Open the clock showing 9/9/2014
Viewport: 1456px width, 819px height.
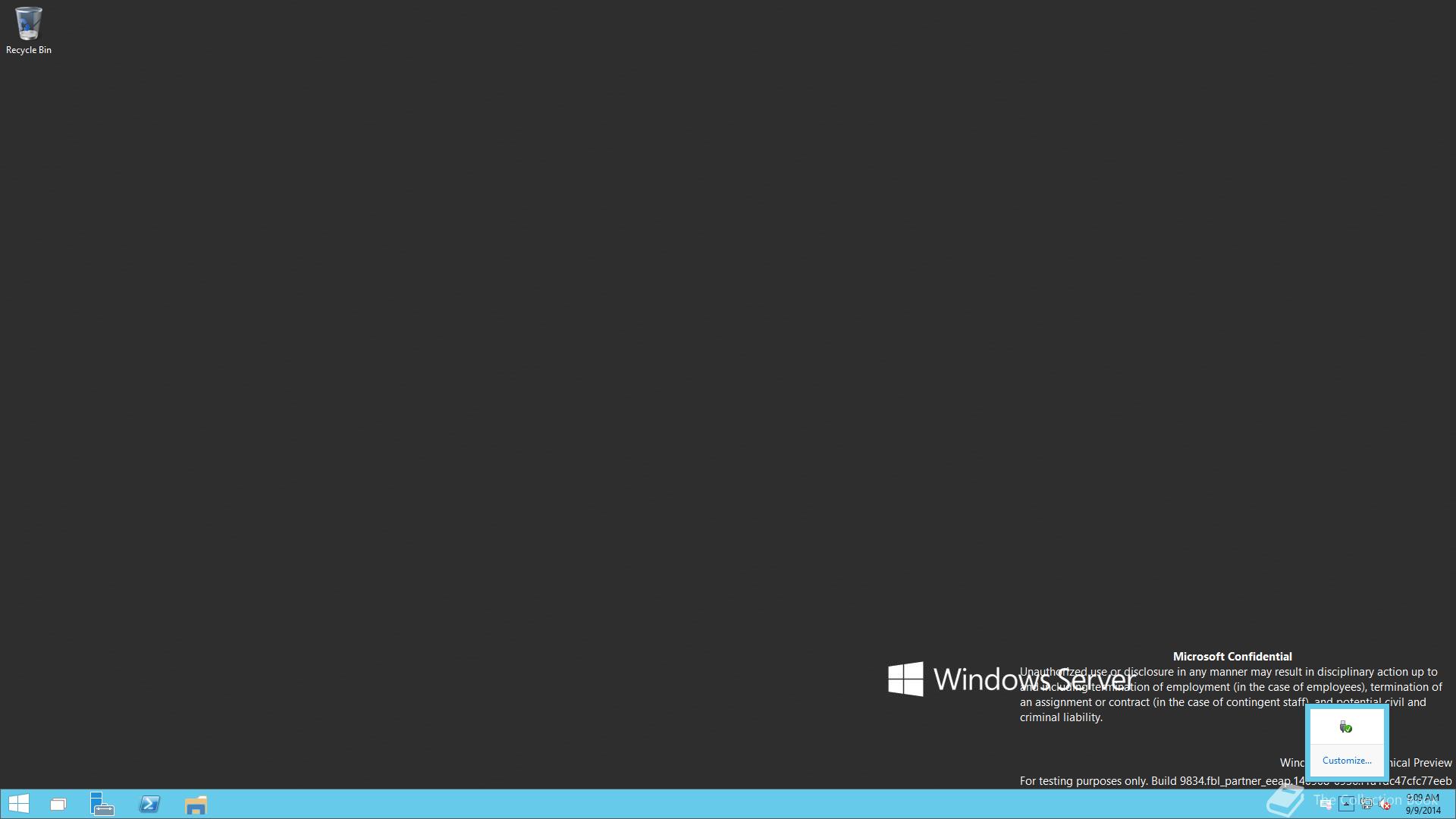pos(1423,804)
